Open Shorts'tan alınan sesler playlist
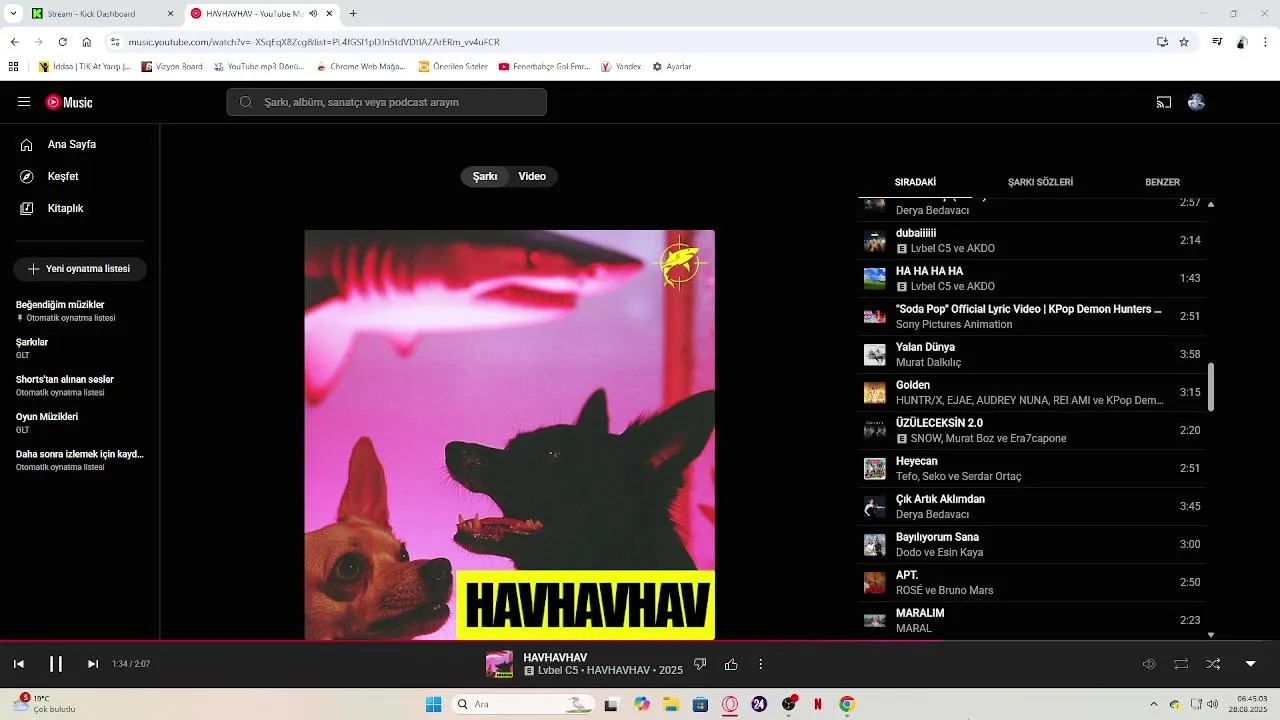The image size is (1280, 720). click(80, 386)
